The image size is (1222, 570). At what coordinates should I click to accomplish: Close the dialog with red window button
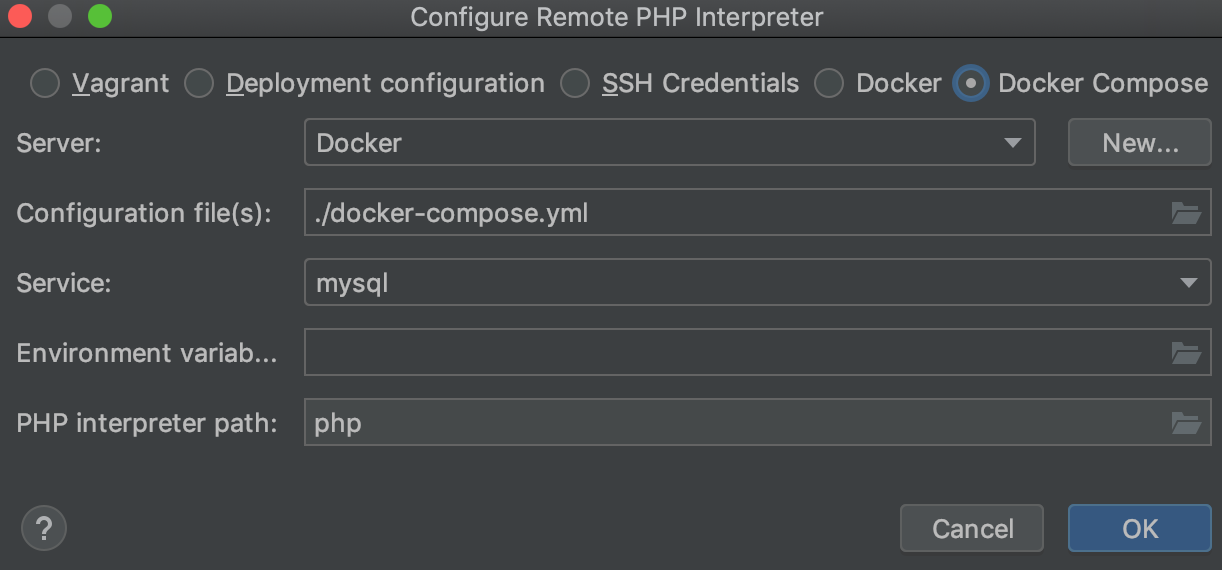pos(20,17)
